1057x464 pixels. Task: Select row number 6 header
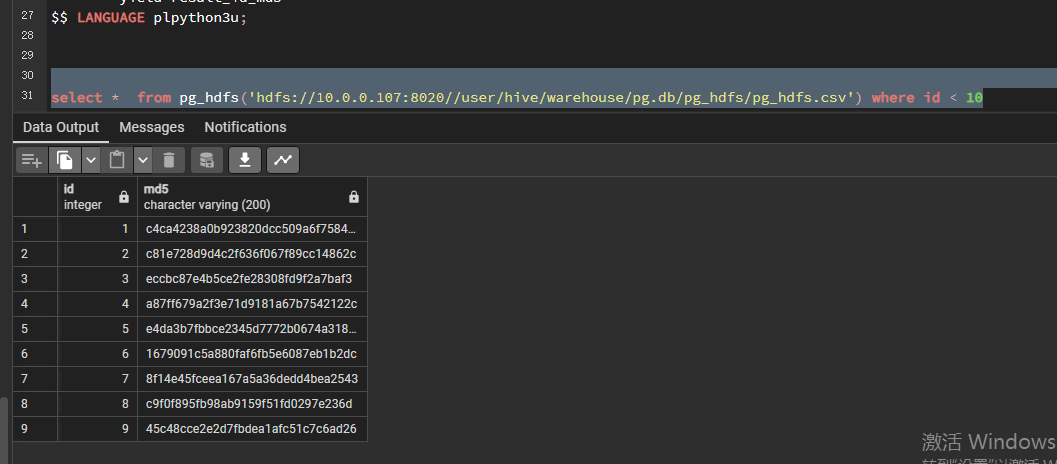coord(35,354)
